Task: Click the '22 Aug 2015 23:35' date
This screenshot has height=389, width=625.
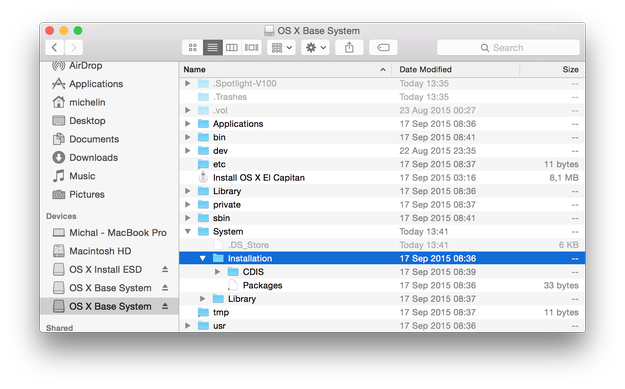Action: [x=438, y=151]
